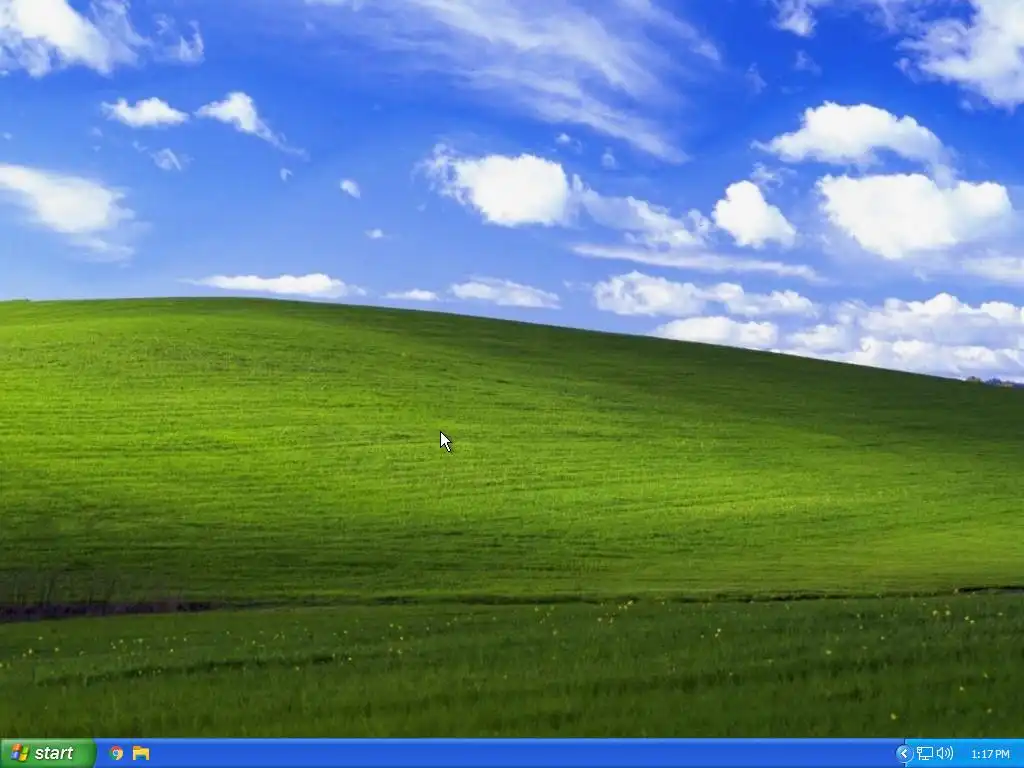This screenshot has height=768, width=1024.
Task: Click the 1:17 PM clock
Action: coord(990,754)
